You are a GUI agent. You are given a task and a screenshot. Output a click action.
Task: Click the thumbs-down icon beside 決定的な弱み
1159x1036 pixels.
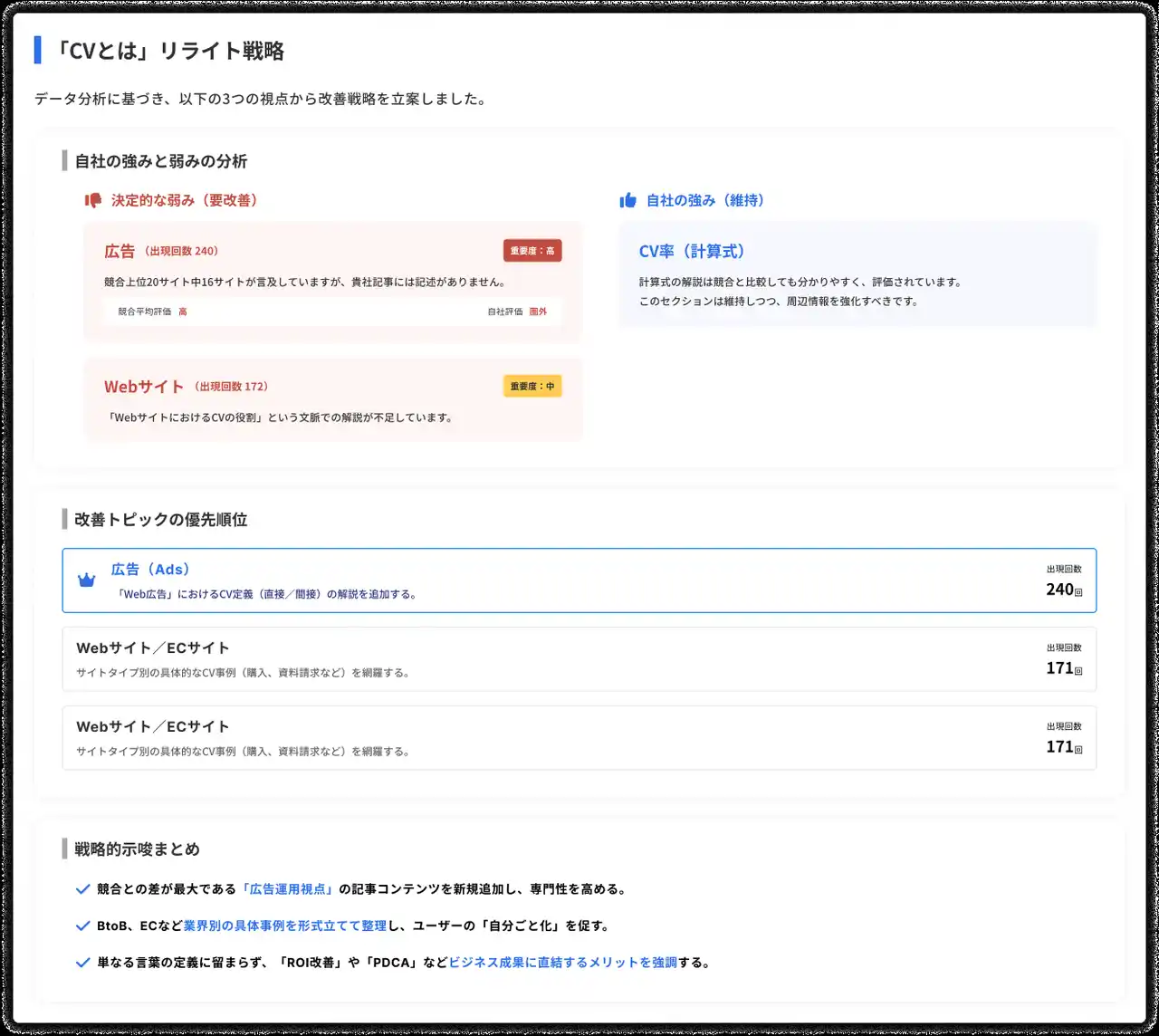pos(92,200)
